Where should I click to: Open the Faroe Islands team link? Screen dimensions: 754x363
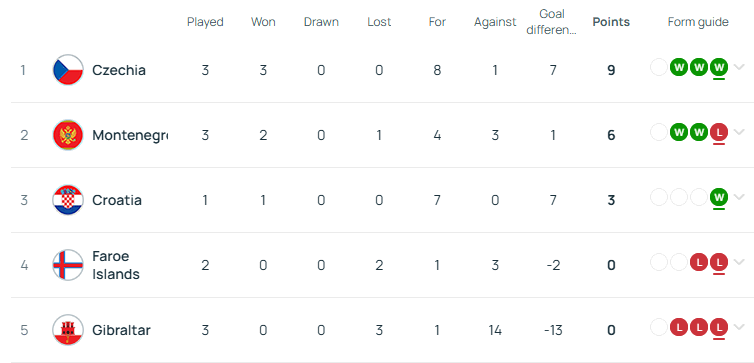116,265
